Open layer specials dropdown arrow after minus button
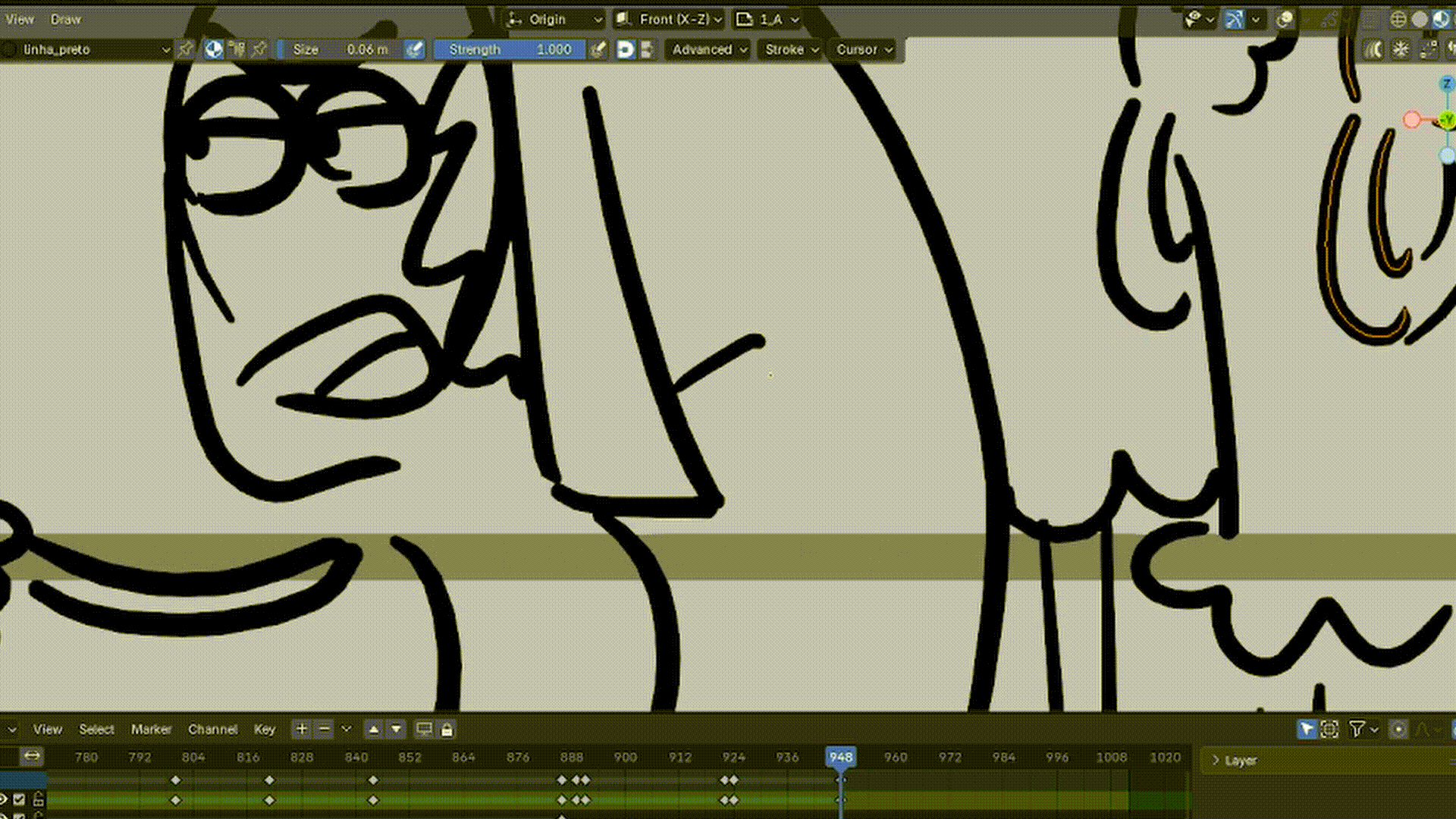1456x819 pixels. (x=346, y=729)
